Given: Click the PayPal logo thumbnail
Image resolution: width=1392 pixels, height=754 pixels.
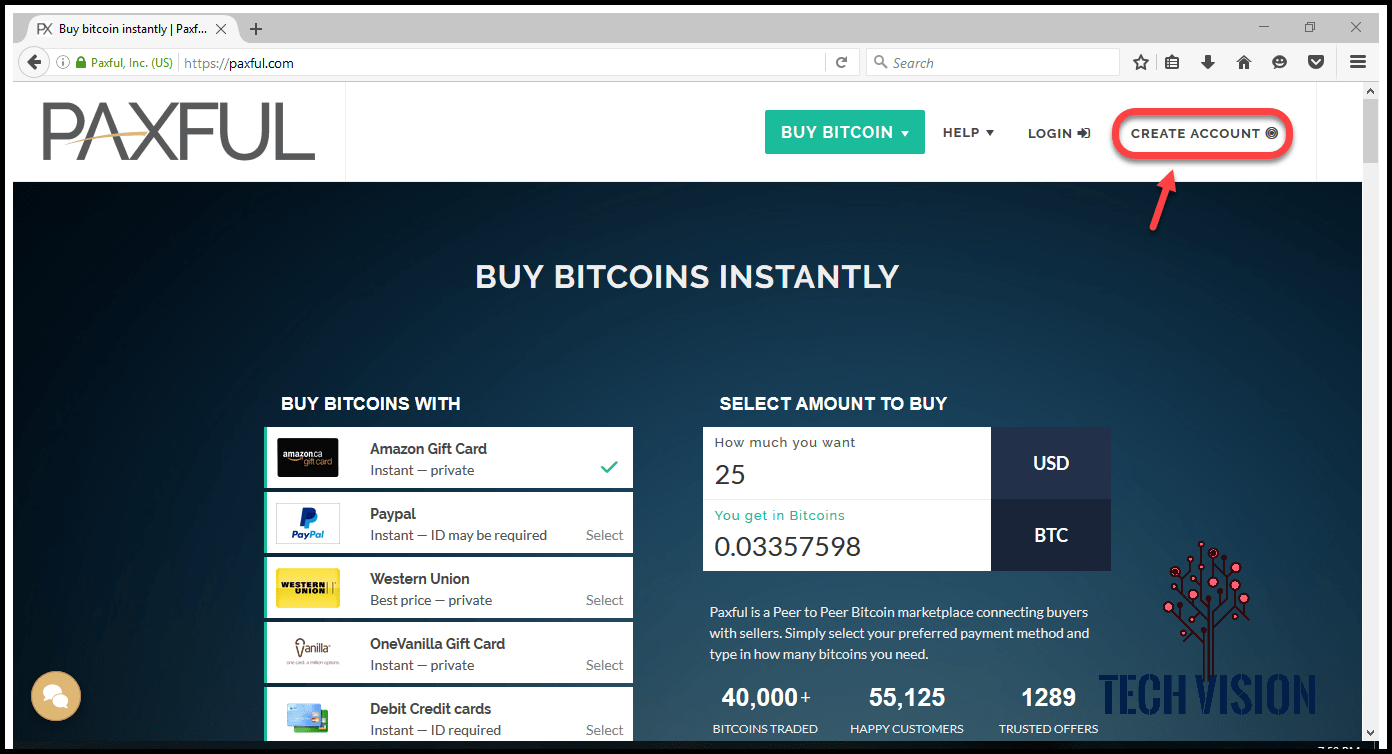Looking at the screenshot, I should [x=308, y=523].
